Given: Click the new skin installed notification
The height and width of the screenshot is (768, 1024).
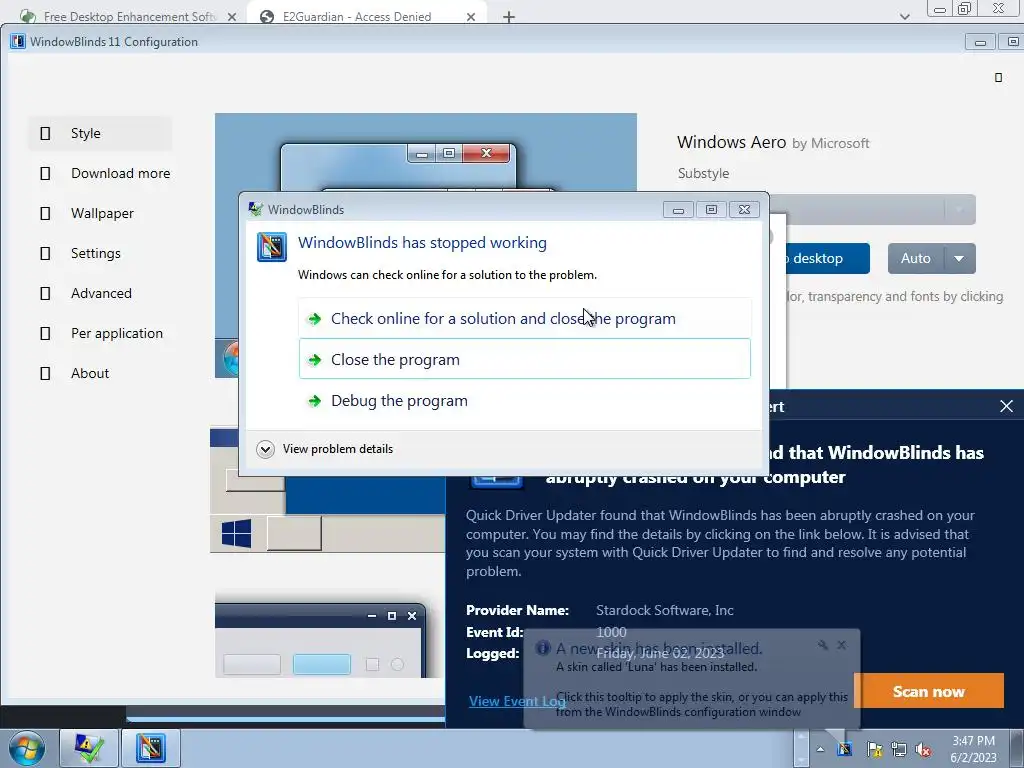Looking at the screenshot, I should pyautogui.click(x=692, y=679).
